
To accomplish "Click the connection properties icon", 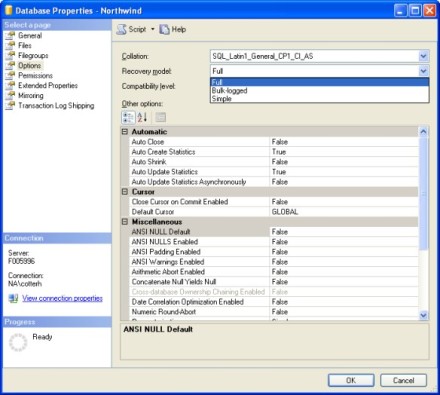I will 13,298.
